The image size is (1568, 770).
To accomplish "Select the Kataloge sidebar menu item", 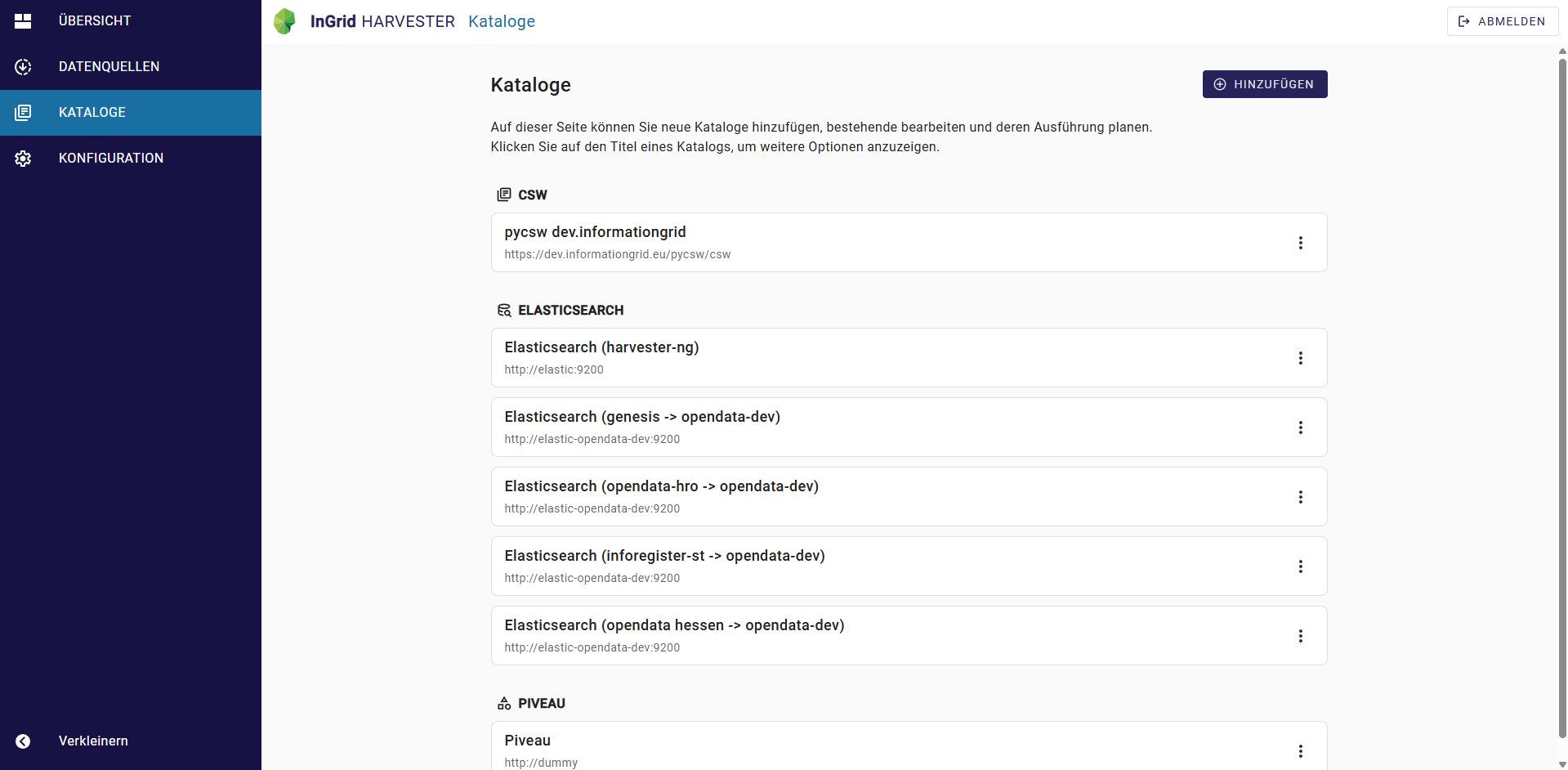I will [131, 113].
